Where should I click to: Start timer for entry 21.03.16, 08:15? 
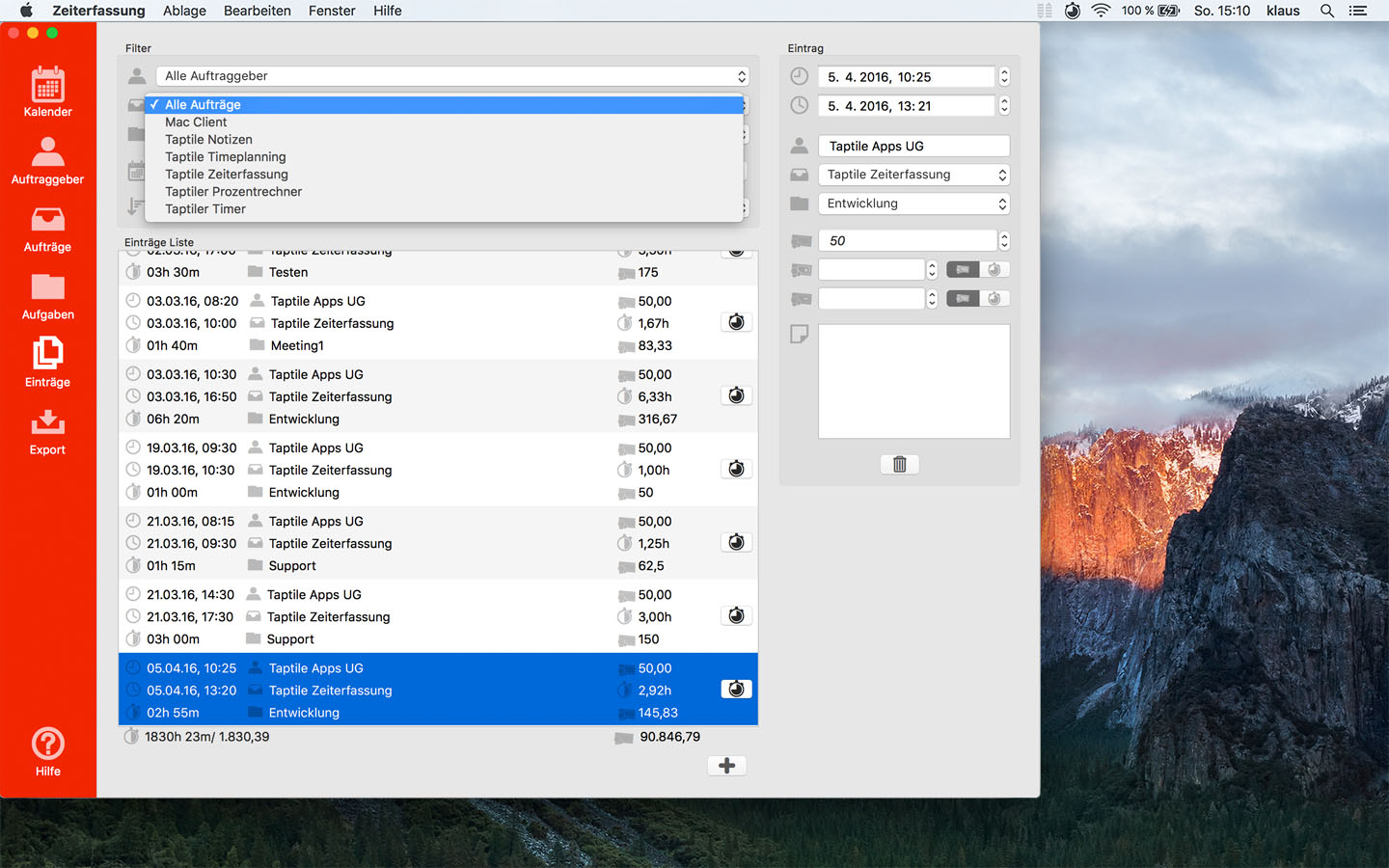pyautogui.click(x=736, y=542)
